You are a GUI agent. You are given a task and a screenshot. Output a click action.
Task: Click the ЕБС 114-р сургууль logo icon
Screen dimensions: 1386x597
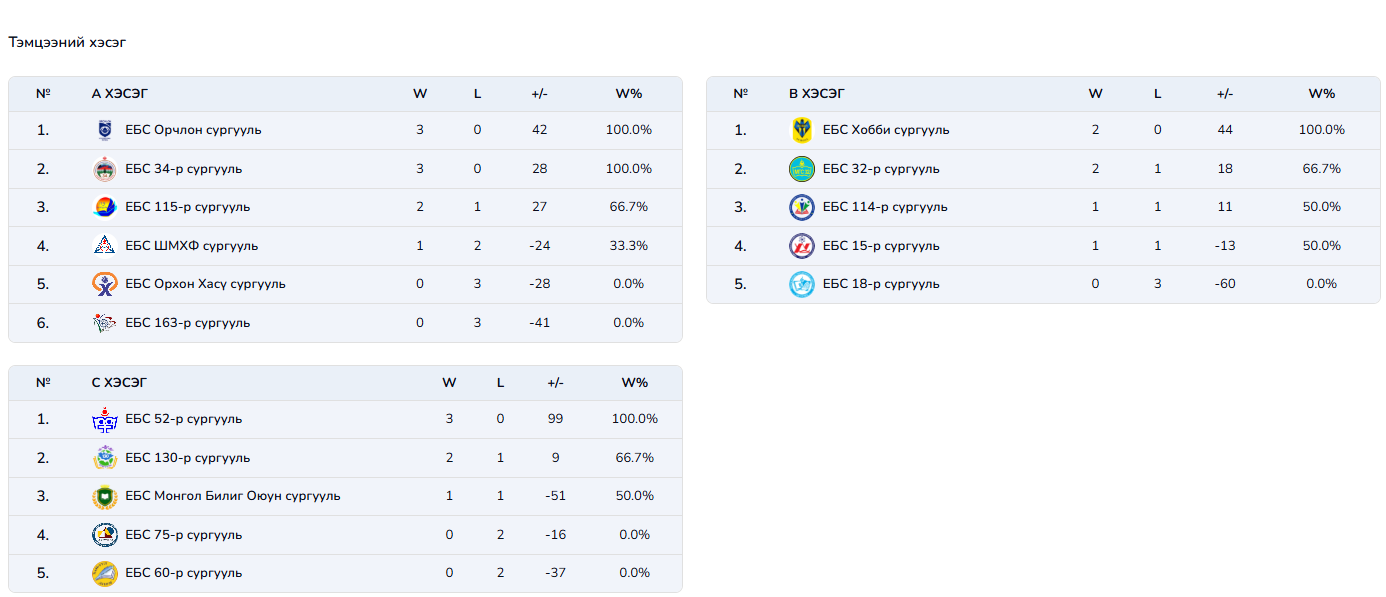(801, 207)
